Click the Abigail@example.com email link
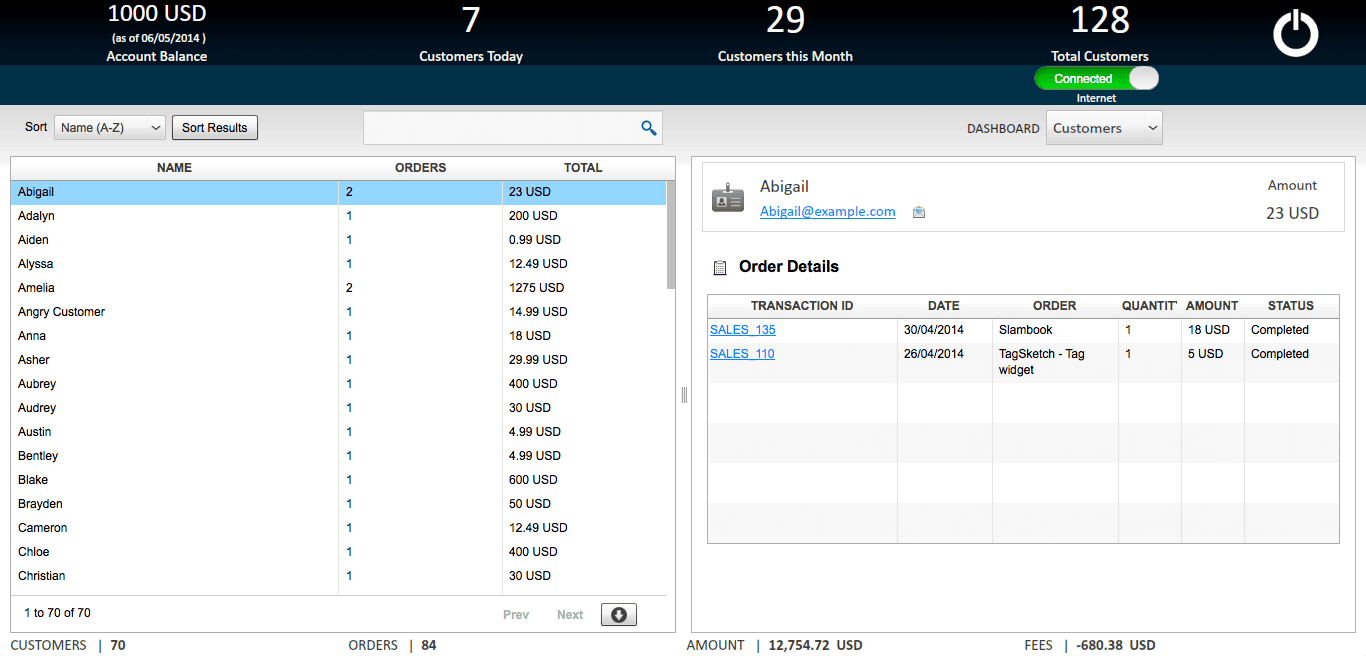The image size is (1366, 656). 827,212
